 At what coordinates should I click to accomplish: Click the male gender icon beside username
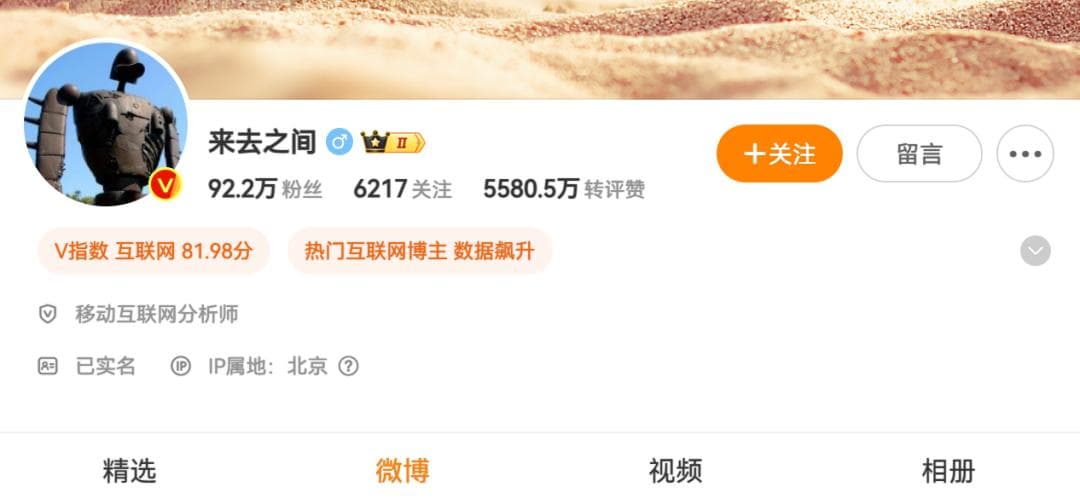click(339, 142)
